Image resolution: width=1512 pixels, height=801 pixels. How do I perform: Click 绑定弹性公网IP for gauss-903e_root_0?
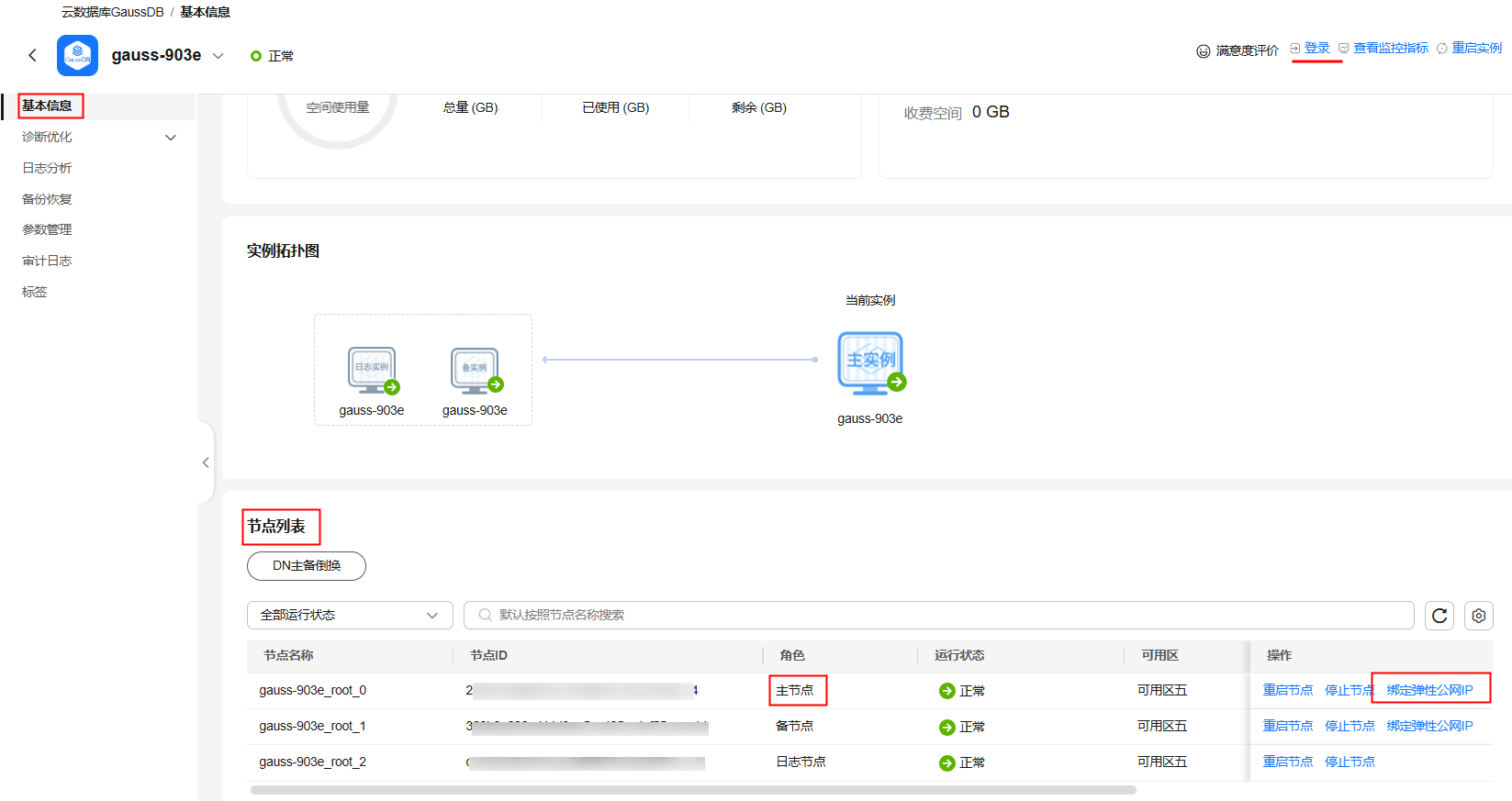(1430, 690)
